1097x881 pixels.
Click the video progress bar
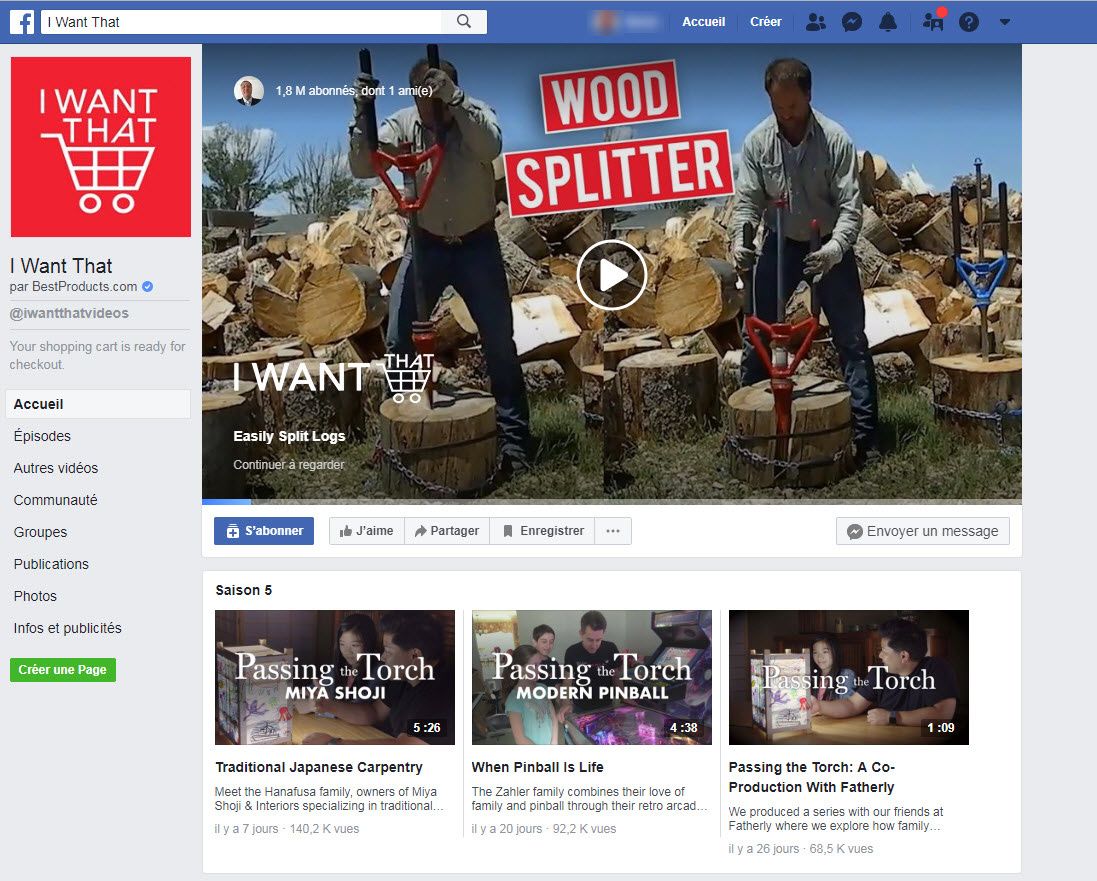612,502
